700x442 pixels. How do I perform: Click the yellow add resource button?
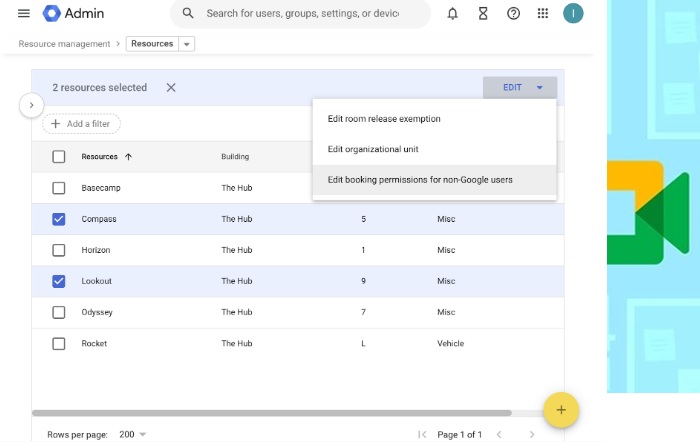click(x=561, y=410)
